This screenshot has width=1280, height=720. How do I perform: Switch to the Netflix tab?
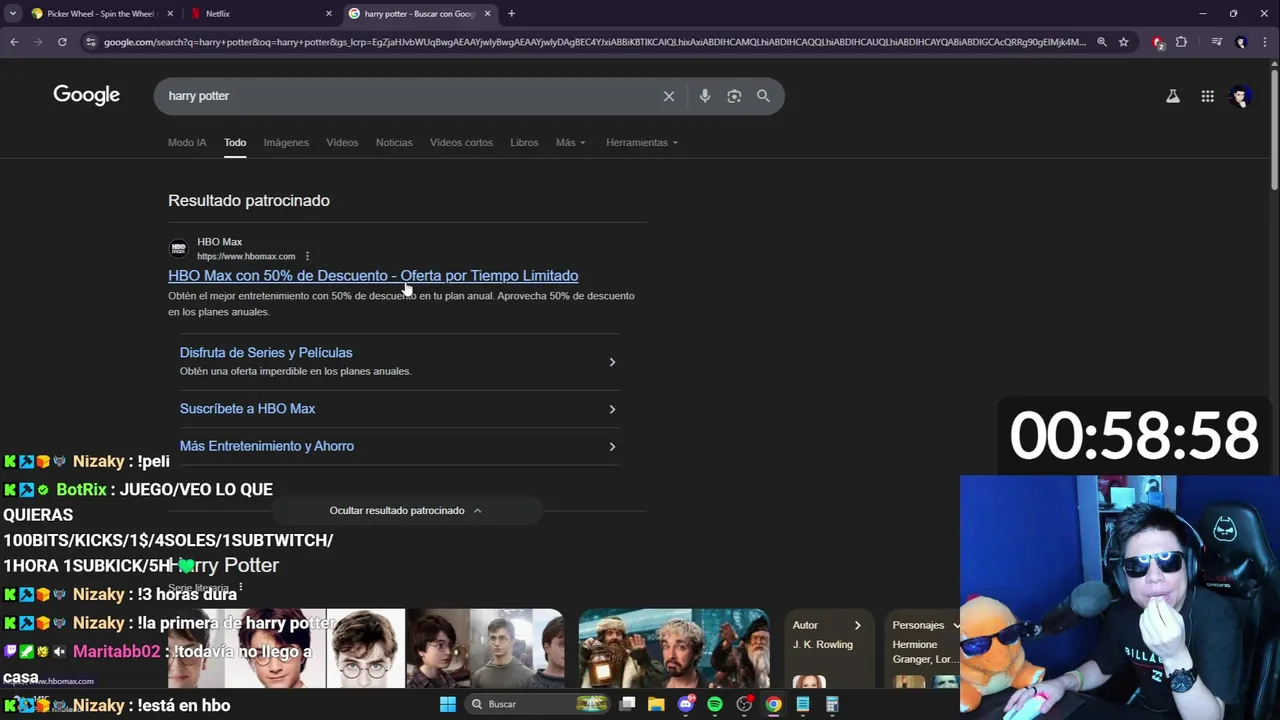pyautogui.click(x=262, y=13)
